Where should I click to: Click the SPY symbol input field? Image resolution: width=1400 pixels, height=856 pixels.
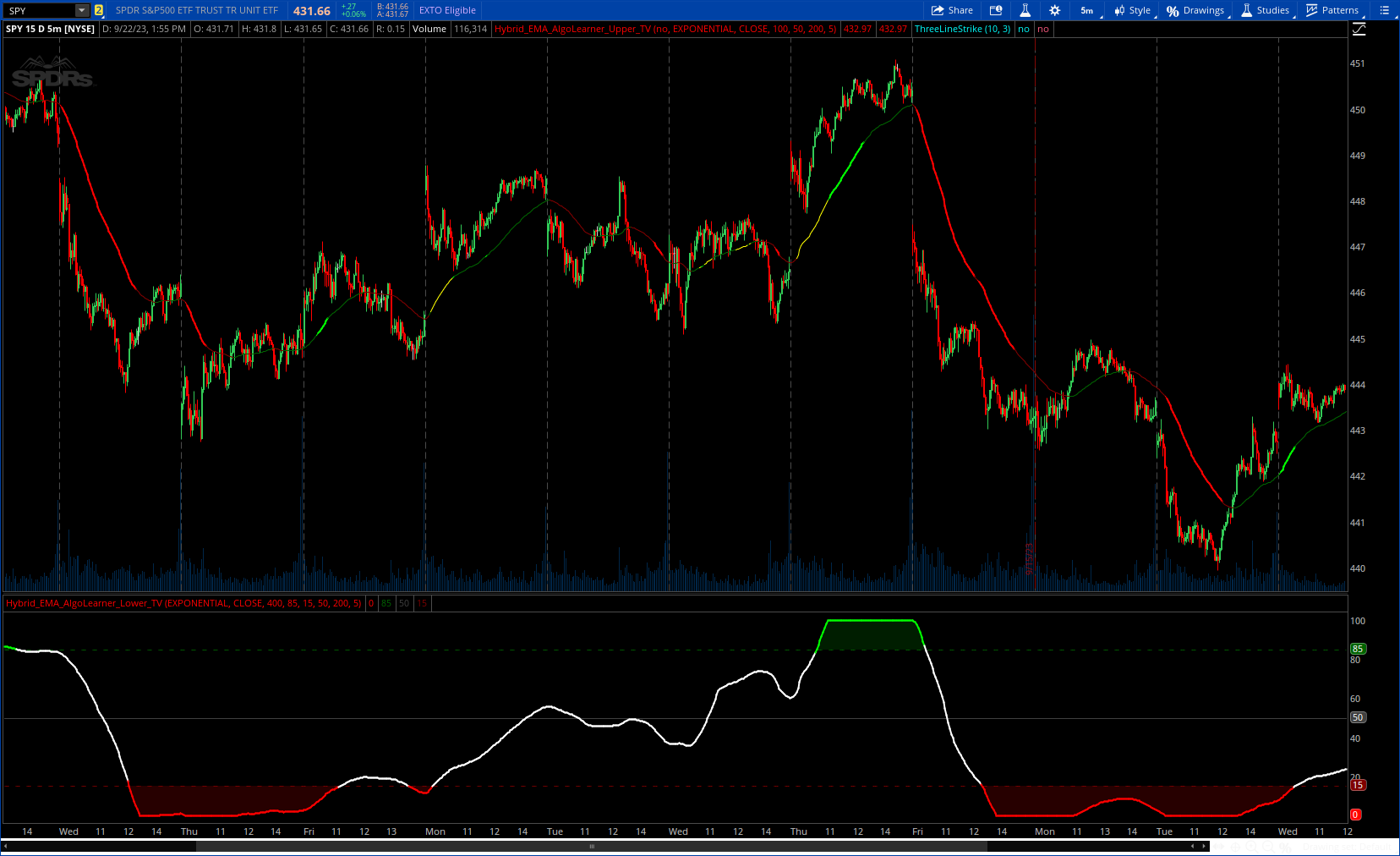pyautogui.click(x=40, y=11)
